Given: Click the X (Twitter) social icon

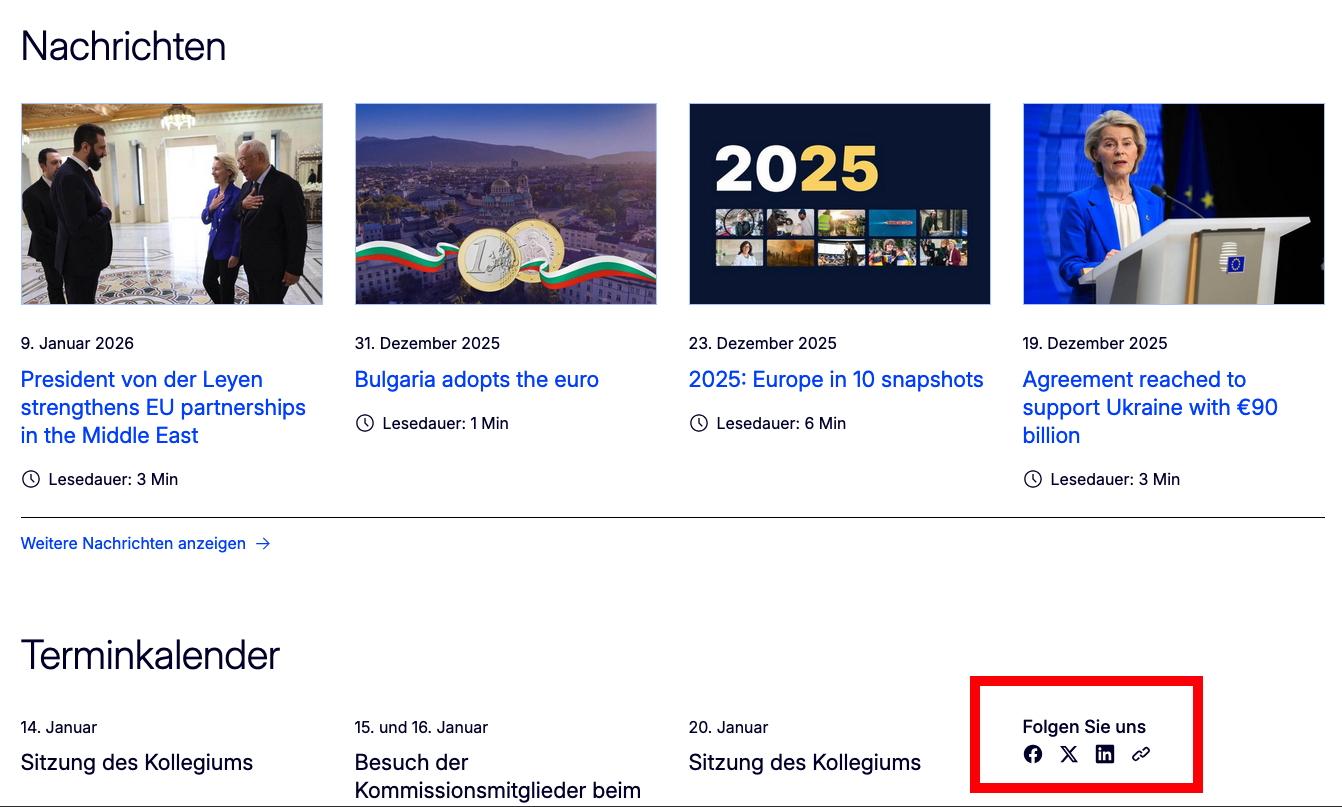Looking at the screenshot, I should [x=1069, y=754].
